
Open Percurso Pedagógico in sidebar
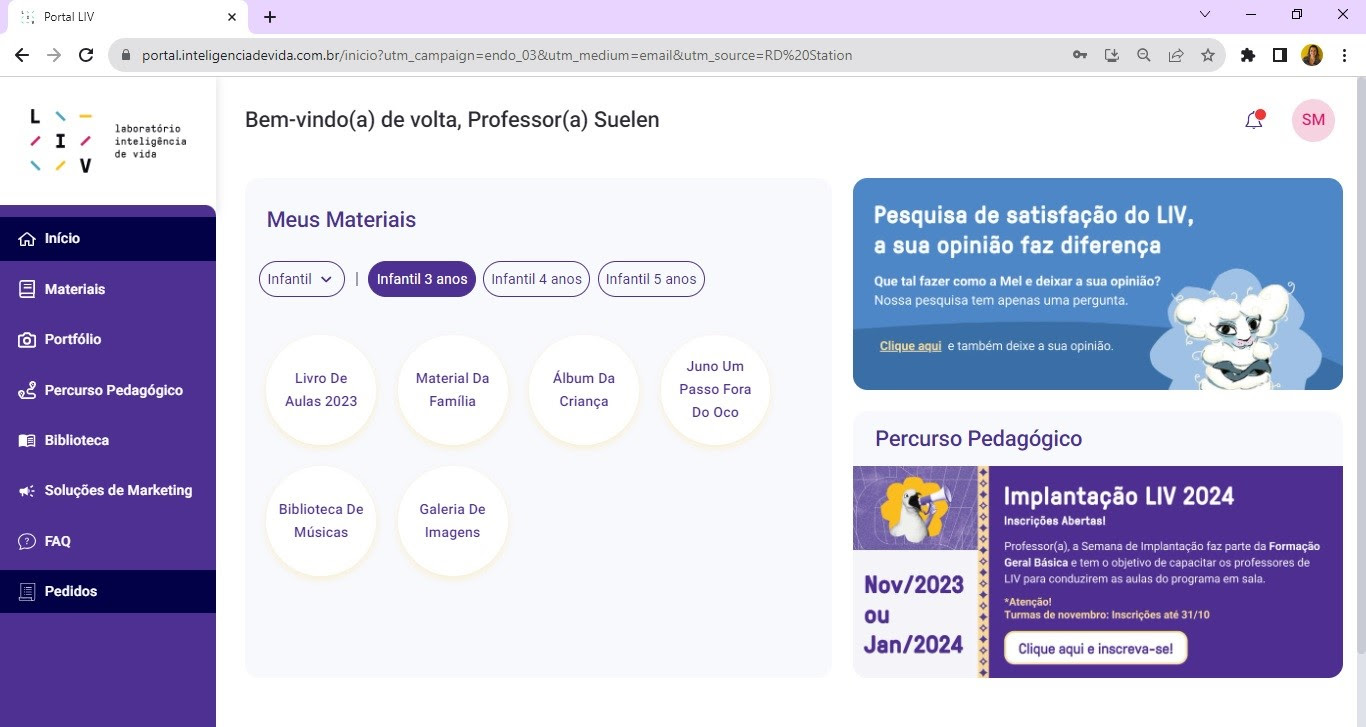[x=108, y=390]
